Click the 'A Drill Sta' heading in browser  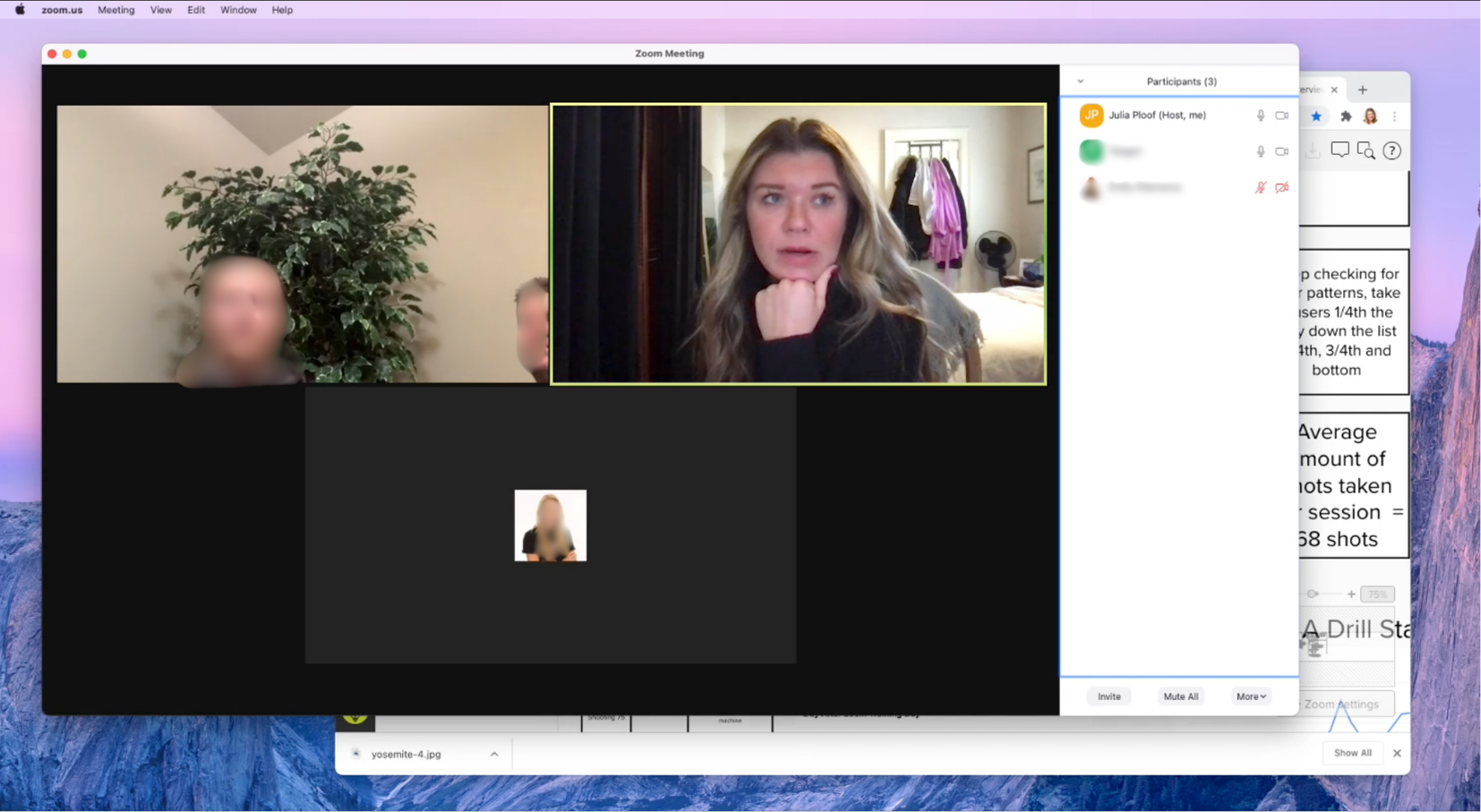pos(1356,629)
